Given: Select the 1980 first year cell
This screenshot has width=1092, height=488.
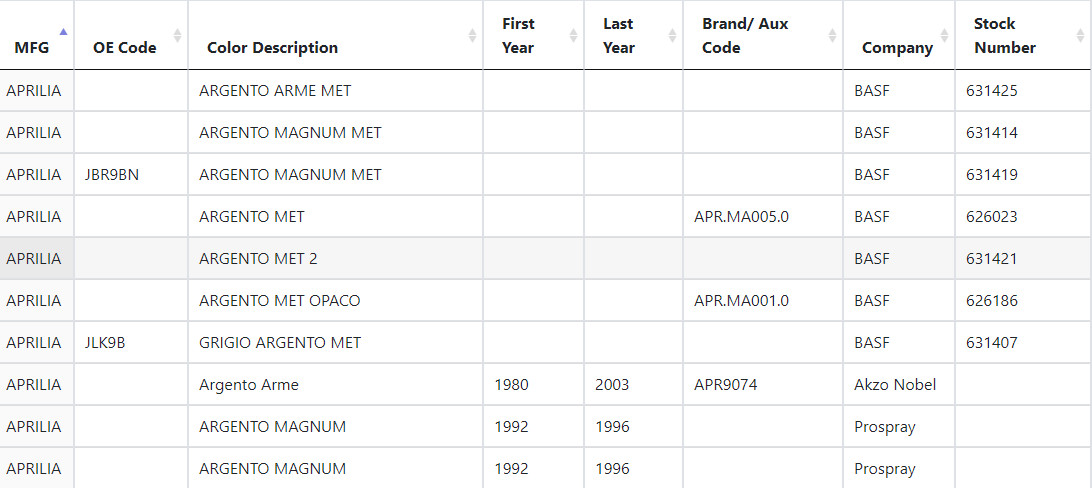Looking at the screenshot, I should 511,385.
